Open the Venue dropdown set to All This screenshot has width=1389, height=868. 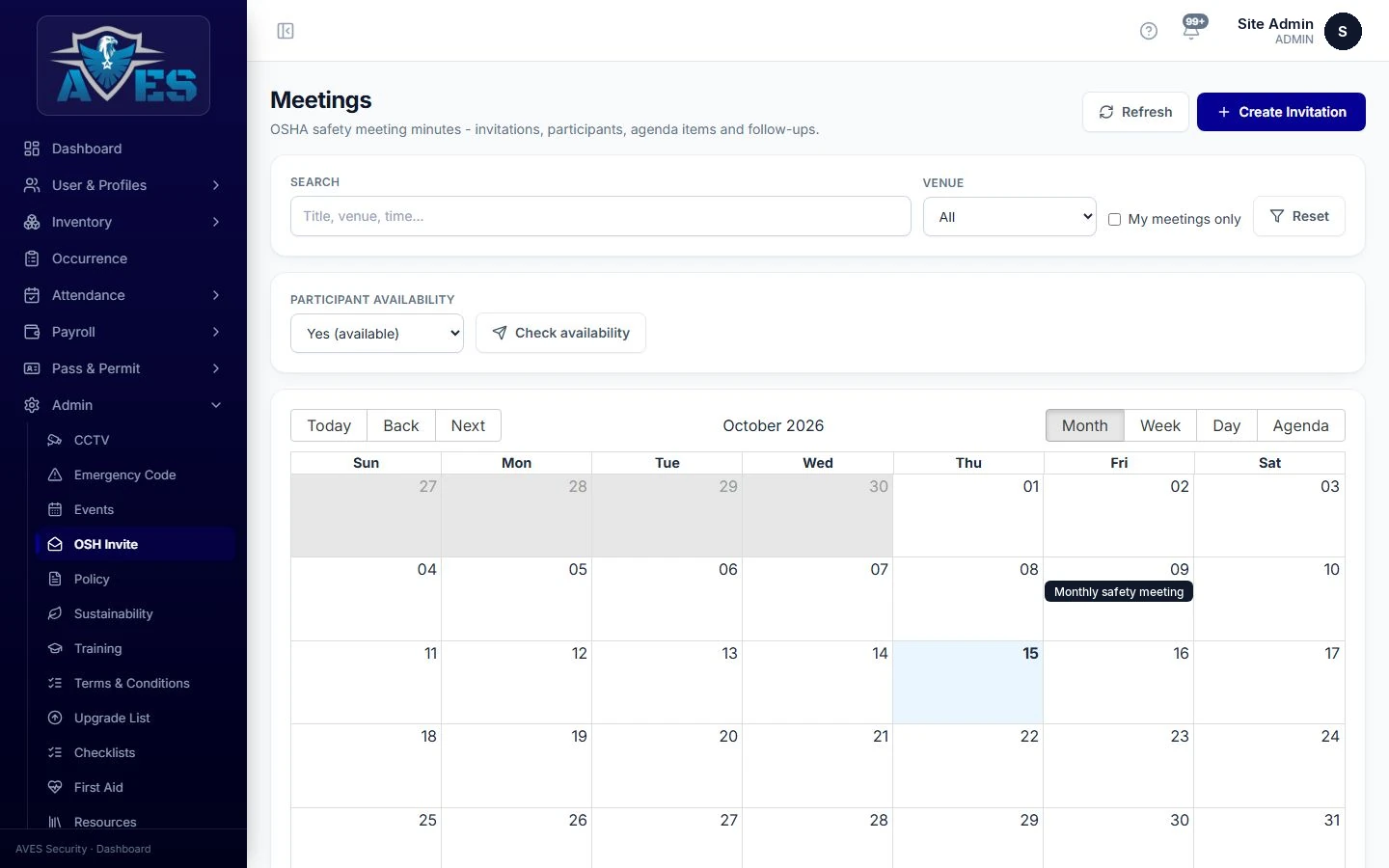[1009, 217]
